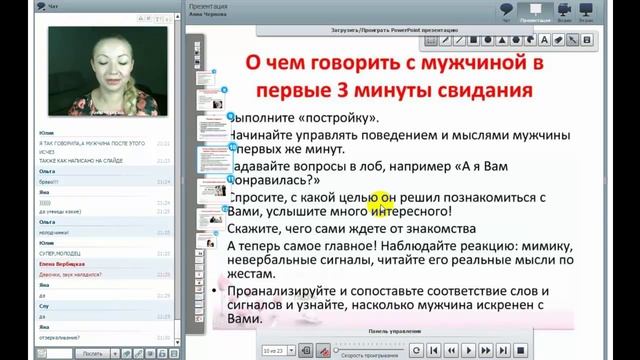Open the Презентация tab in header
Viewport: 640px width, 360px height.
[x=535, y=12]
